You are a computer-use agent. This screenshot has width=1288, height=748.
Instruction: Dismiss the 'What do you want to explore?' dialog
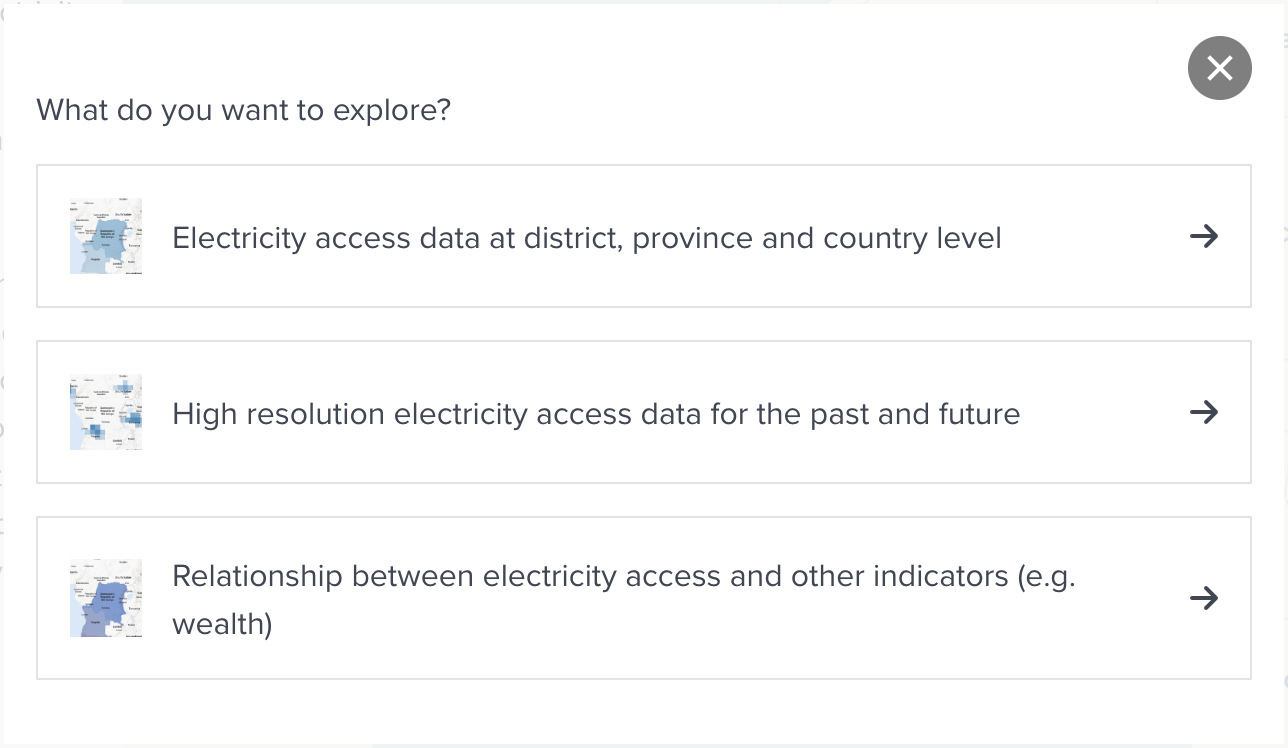pos(1219,68)
